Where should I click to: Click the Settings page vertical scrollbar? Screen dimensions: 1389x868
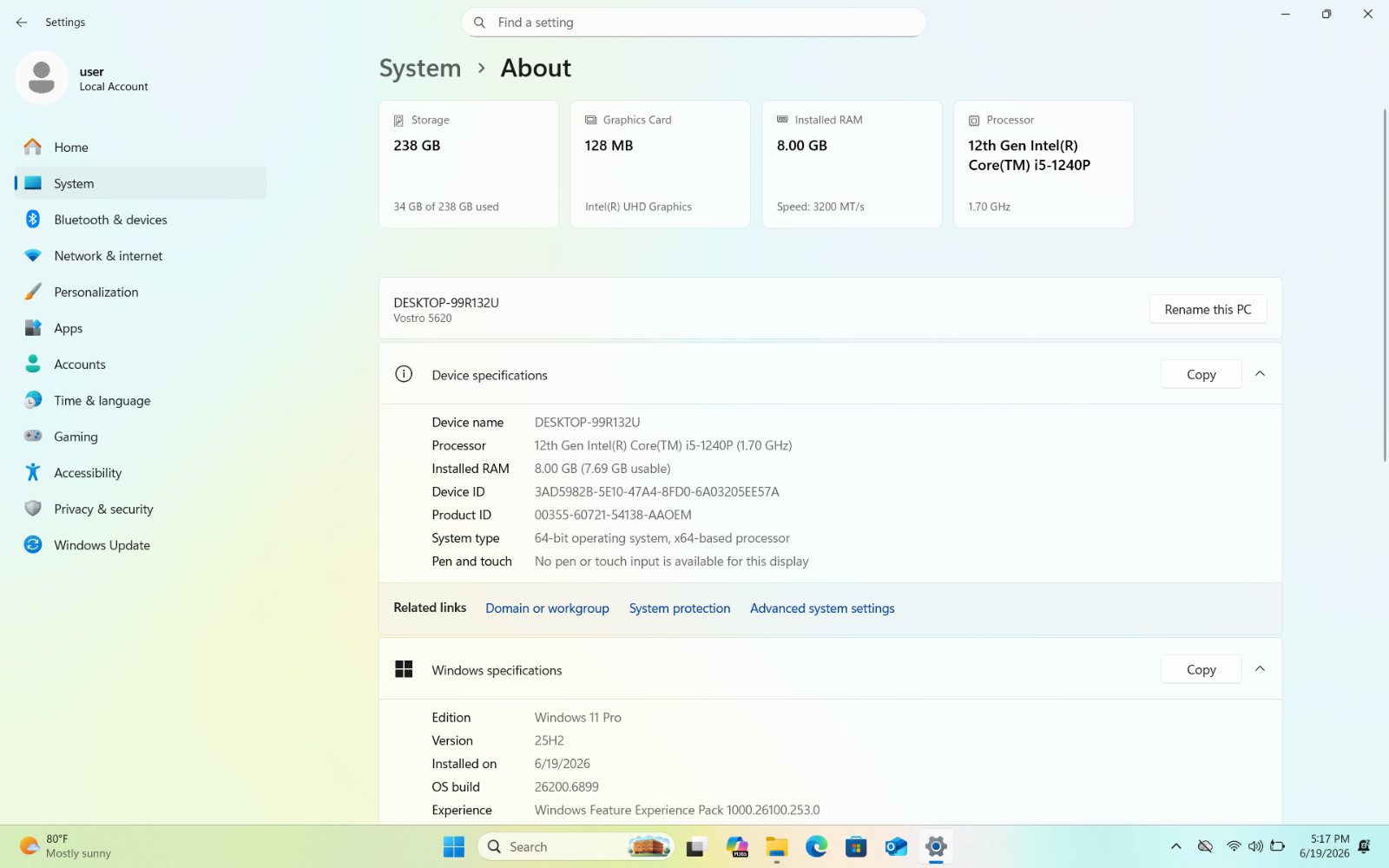tap(1384, 286)
